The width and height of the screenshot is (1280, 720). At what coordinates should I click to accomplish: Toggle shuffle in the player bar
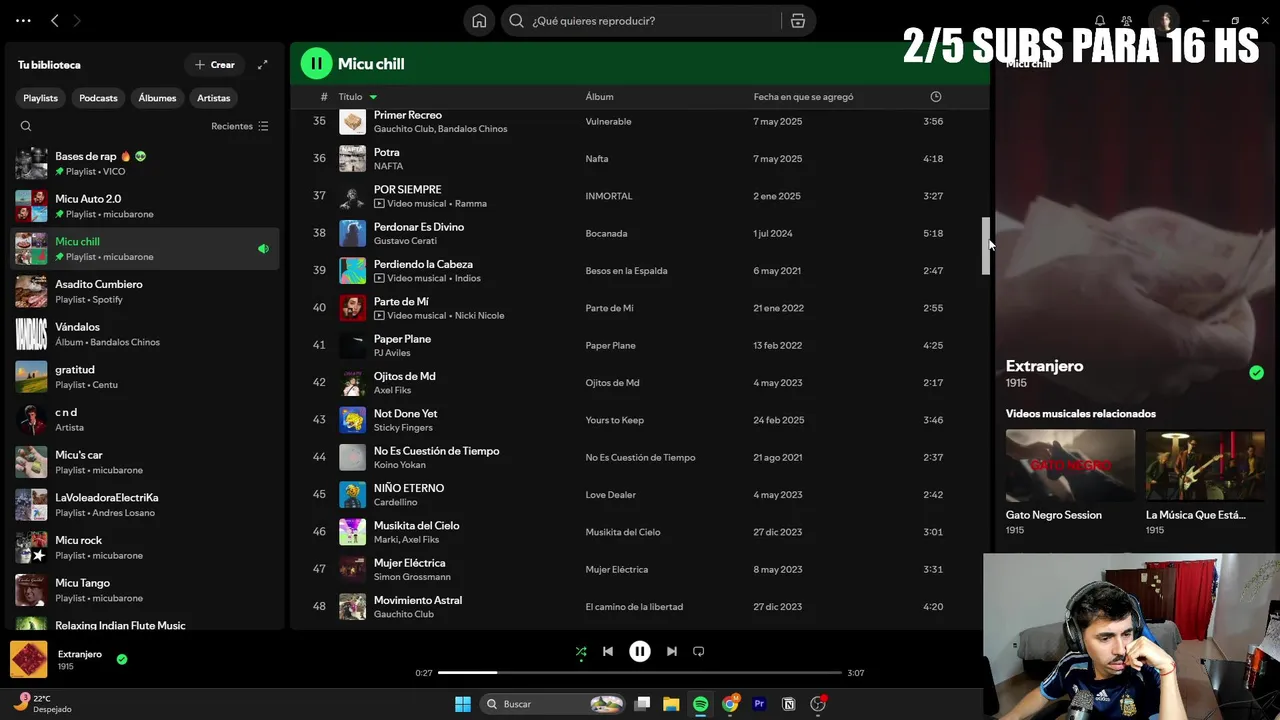(x=581, y=651)
